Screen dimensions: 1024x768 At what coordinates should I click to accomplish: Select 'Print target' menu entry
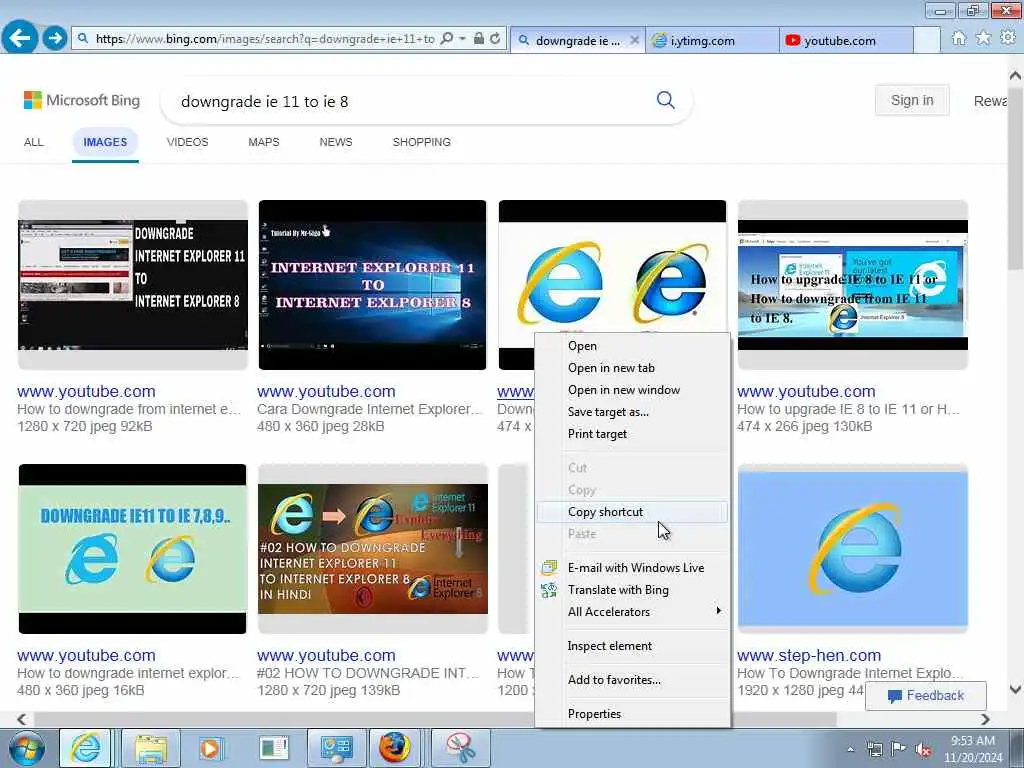(x=632, y=434)
